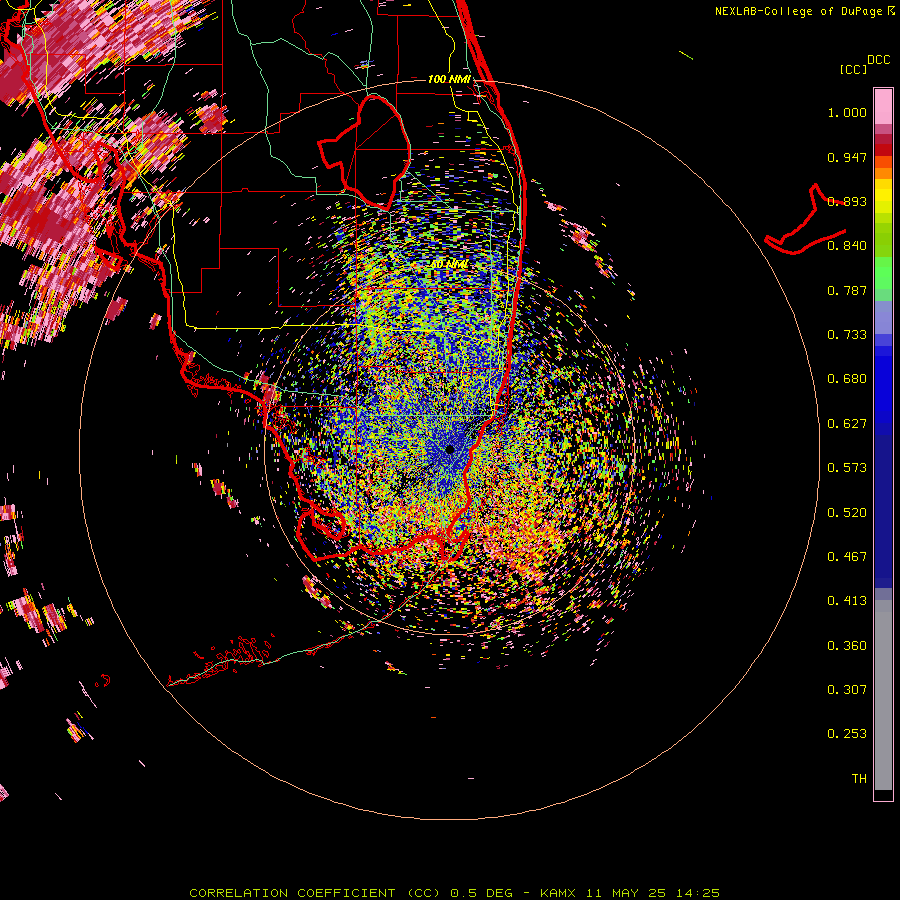900x900 pixels.
Task: Click the KAMX station identifier text
Action: point(558,893)
